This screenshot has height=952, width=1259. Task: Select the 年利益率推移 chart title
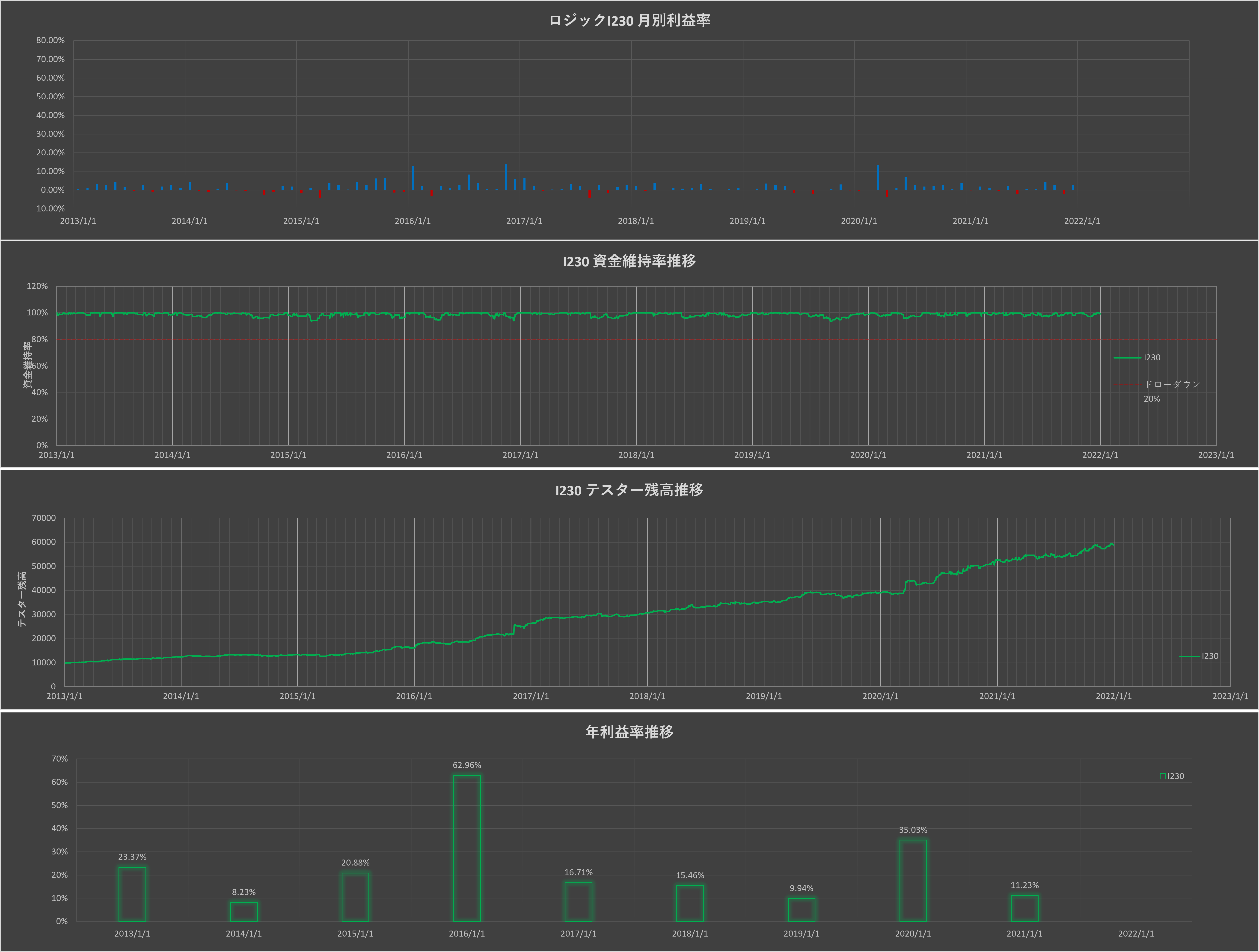pyautogui.click(x=629, y=732)
